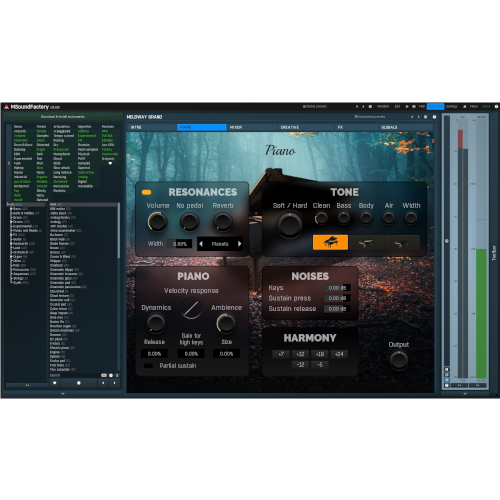Screen dimensions: 500x500
Task: Click the Tone Width knob
Action: pos(411,219)
